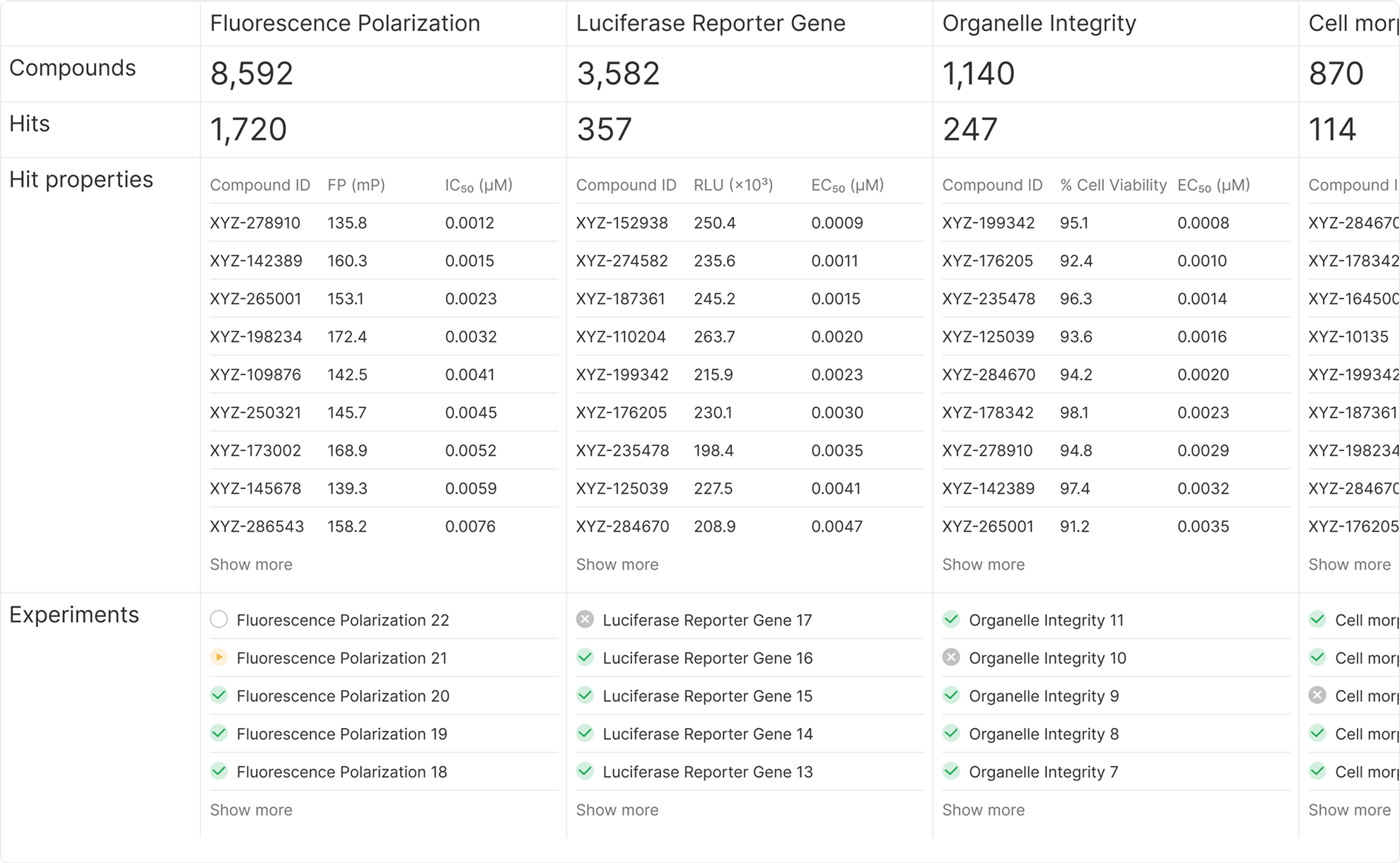Click the Fluorescence Polarization hits count 1,720
Image resolution: width=1400 pixels, height=863 pixels.
[248, 129]
